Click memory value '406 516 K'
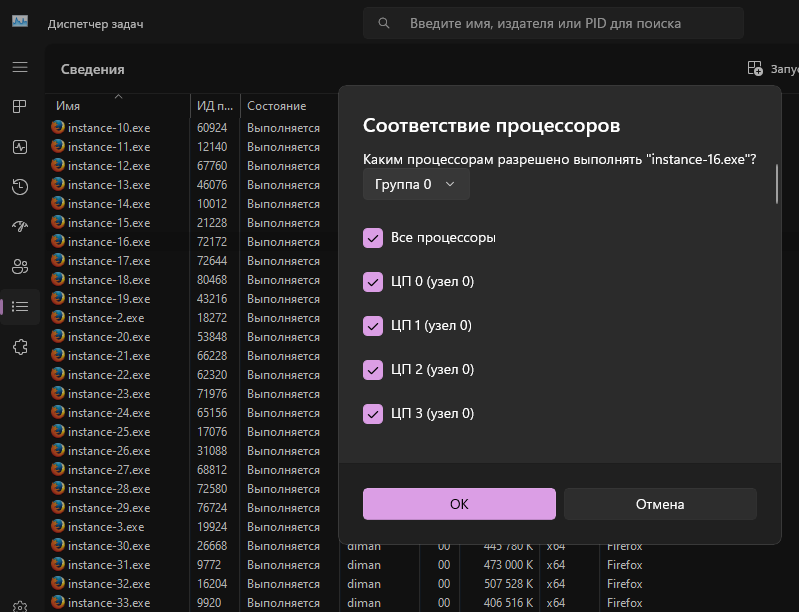799x612 pixels. coord(509,603)
